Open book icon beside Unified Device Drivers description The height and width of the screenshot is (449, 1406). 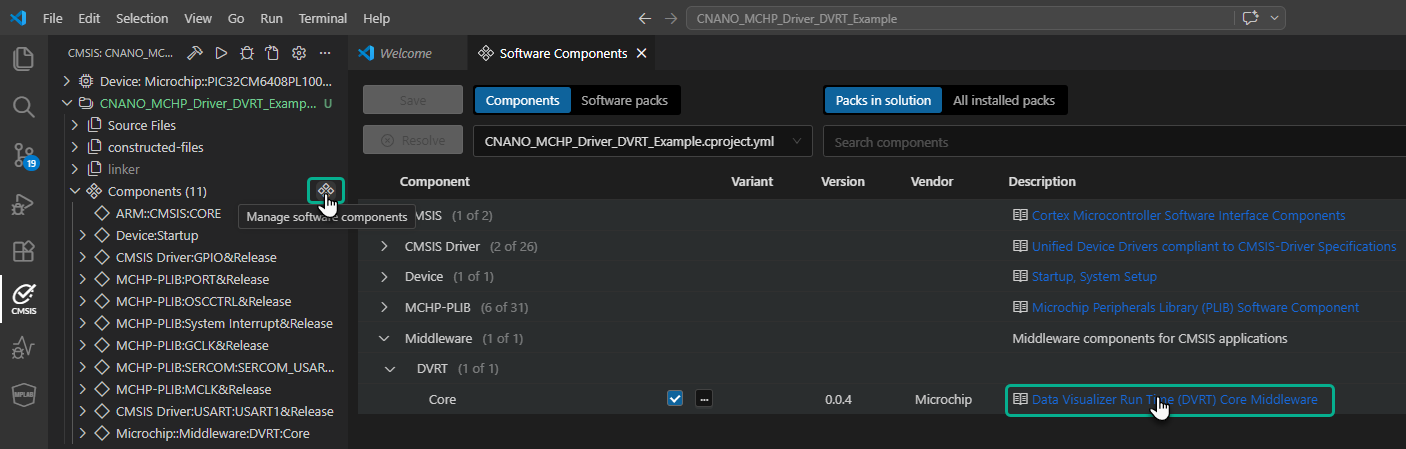1020,246
